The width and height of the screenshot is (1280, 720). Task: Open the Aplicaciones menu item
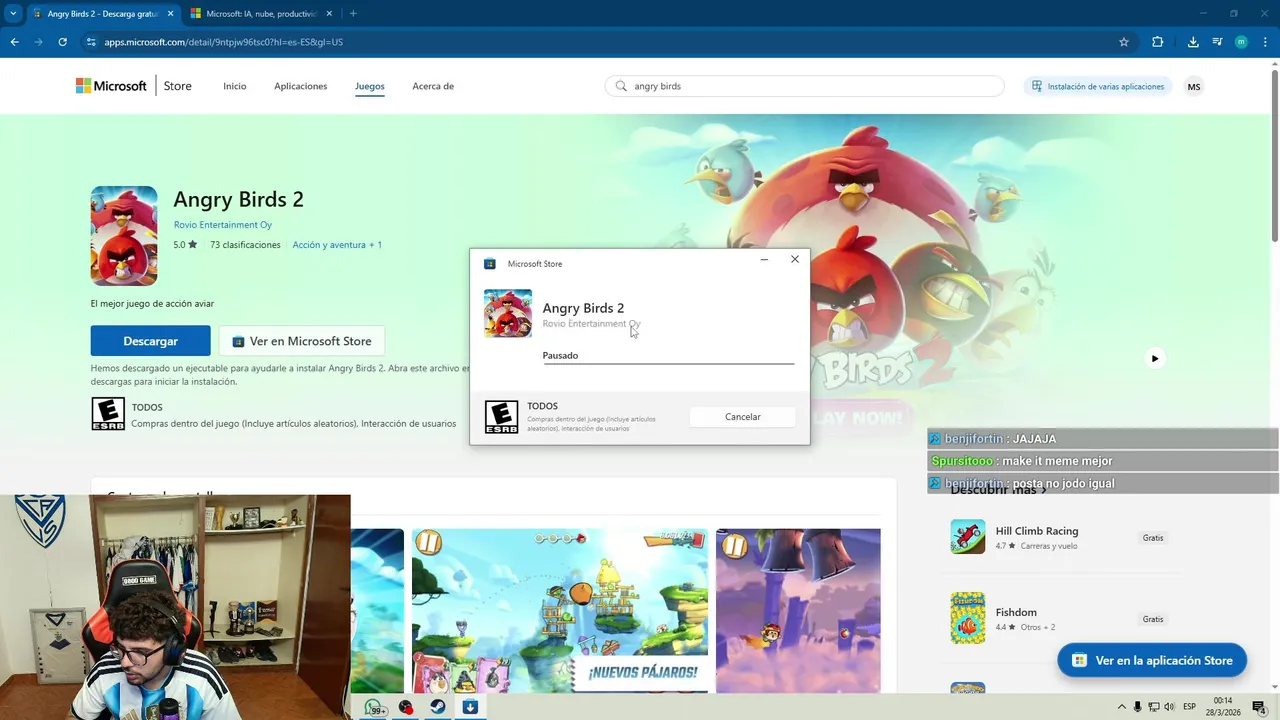pyautogui.click(x=301, y=86)
